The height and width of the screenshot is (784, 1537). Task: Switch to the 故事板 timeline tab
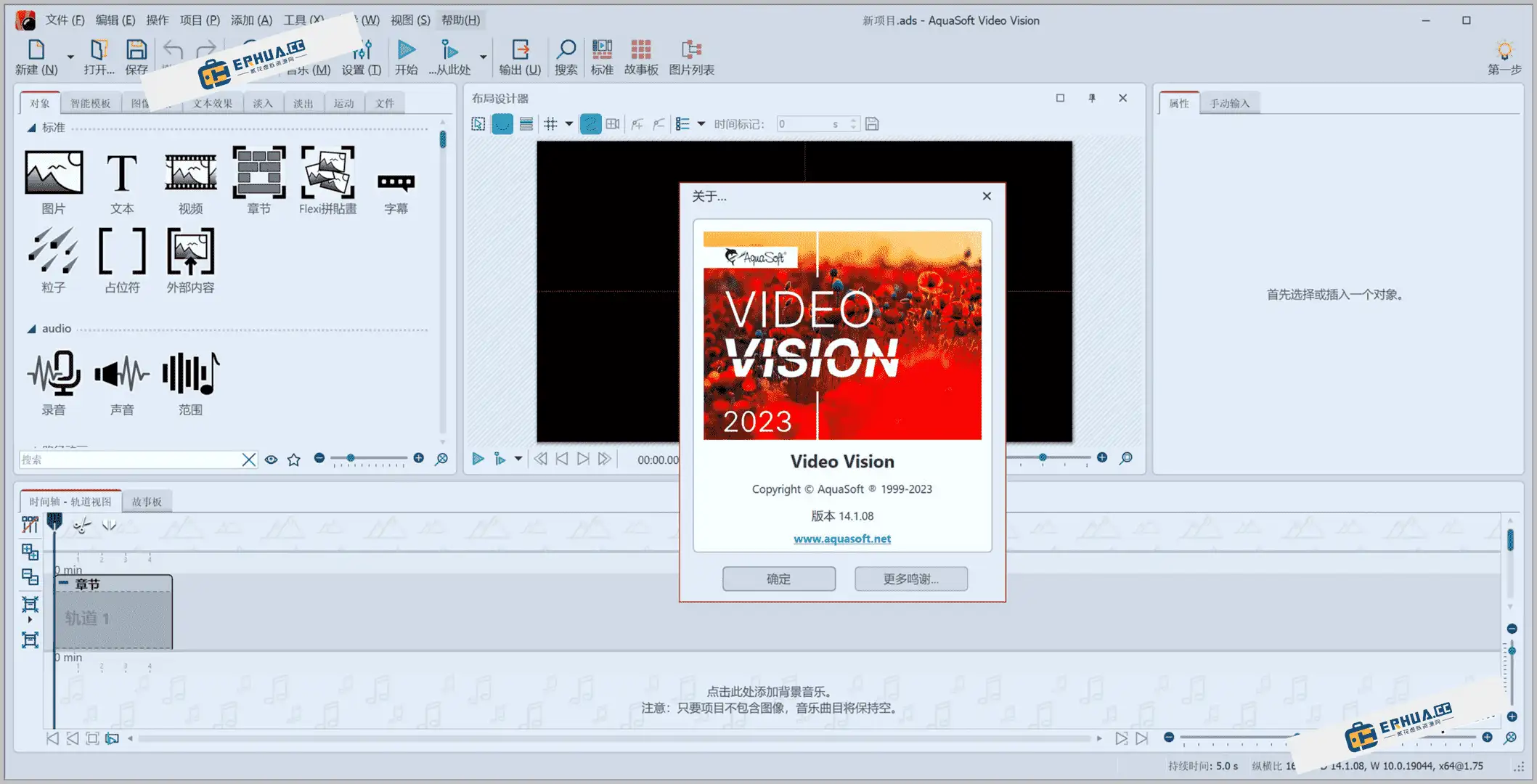click(147, 502)
